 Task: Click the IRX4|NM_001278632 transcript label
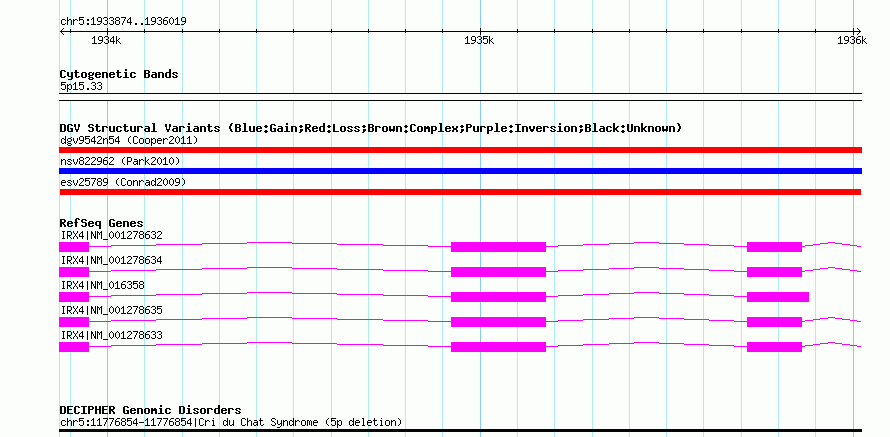coord(111,235)
